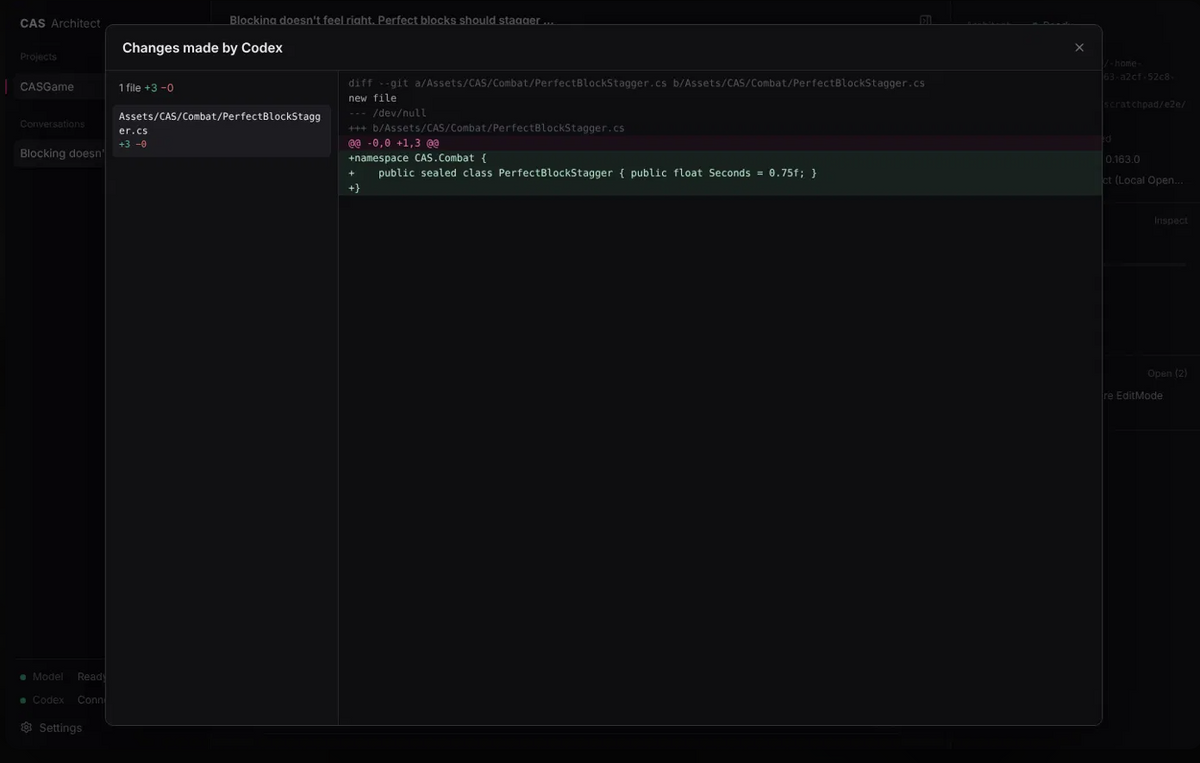Click the Codex status label

click(x=49, y=700)
